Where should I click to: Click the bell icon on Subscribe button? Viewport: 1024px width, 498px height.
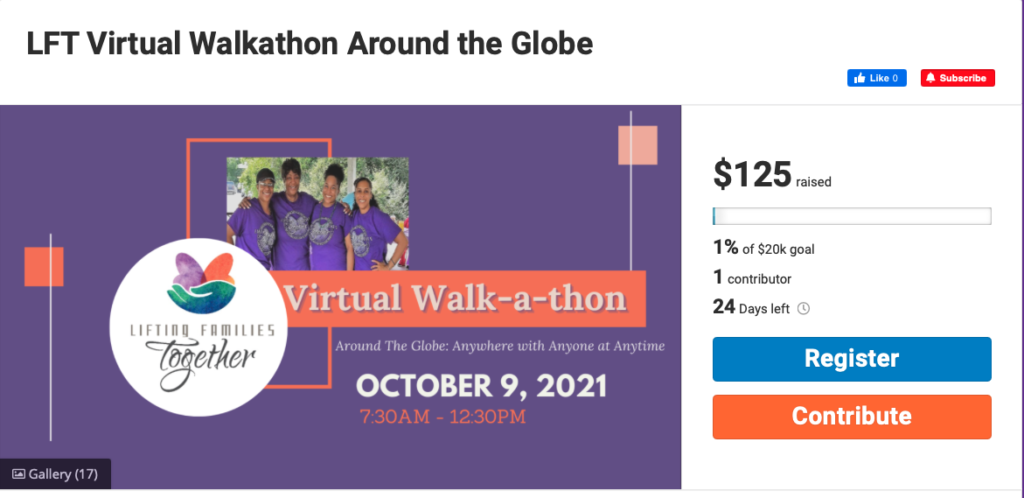click(x=930, y=78)
